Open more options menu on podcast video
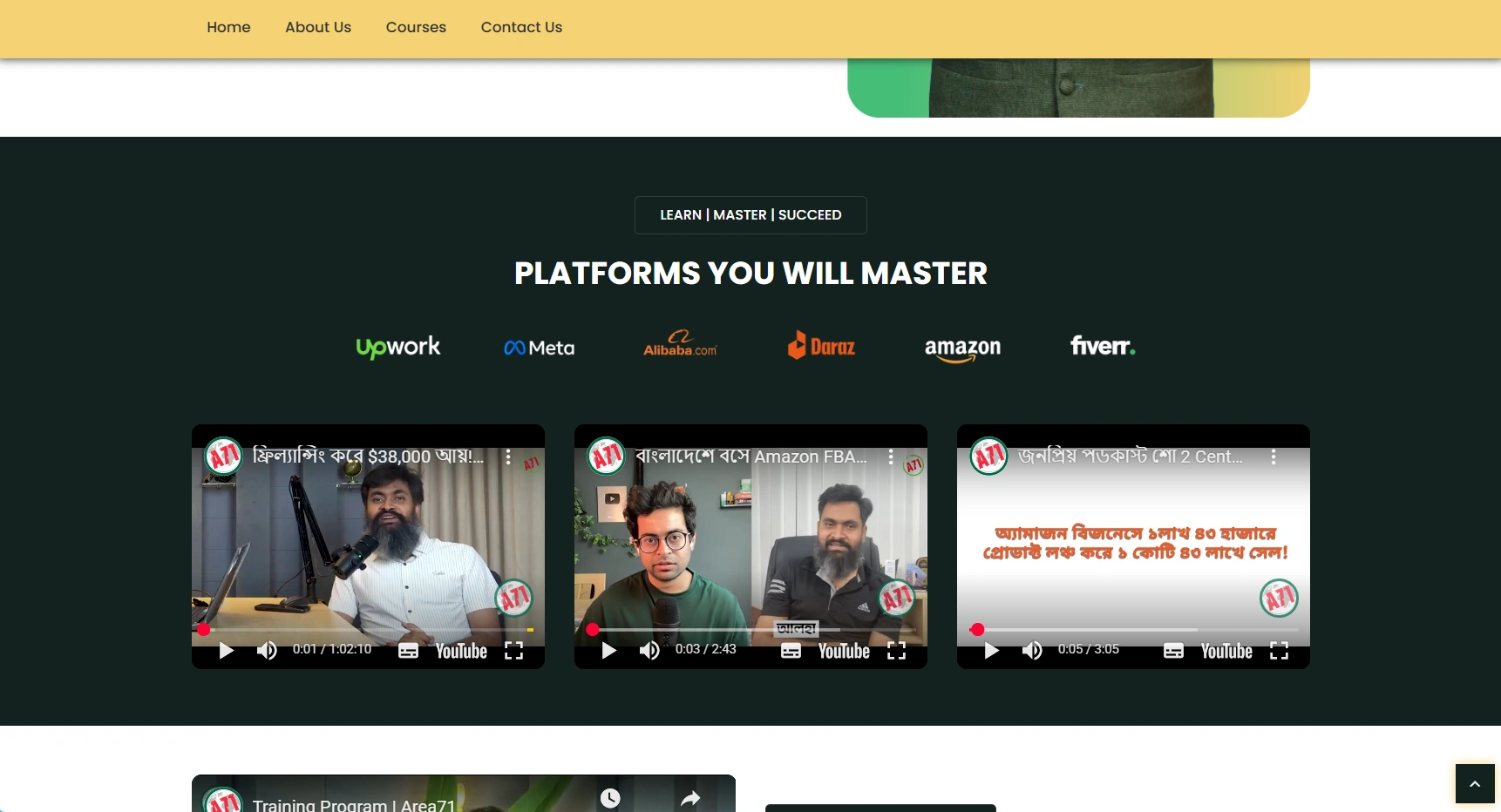Screen dimensions: 1501x812 1273,457
